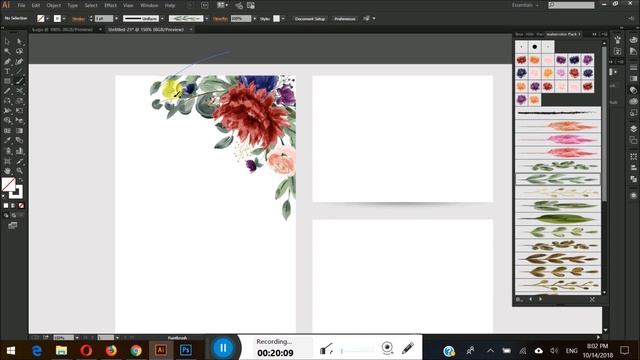This screenshot has height=360, width=640.
Task: Click the search field in the menu bar
Action: [x=571, y=5]
